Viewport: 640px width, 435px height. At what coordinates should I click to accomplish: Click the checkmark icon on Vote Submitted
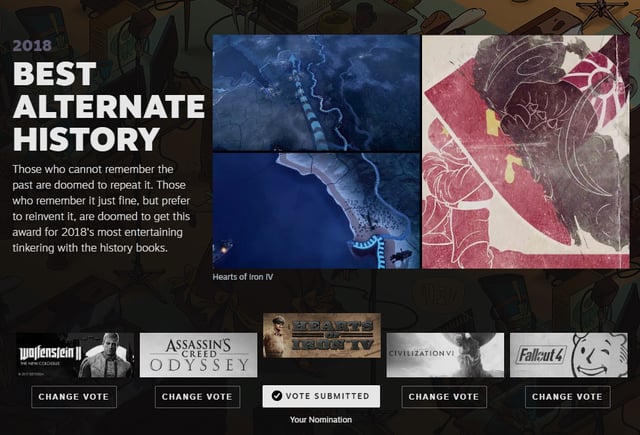[277, 396]
